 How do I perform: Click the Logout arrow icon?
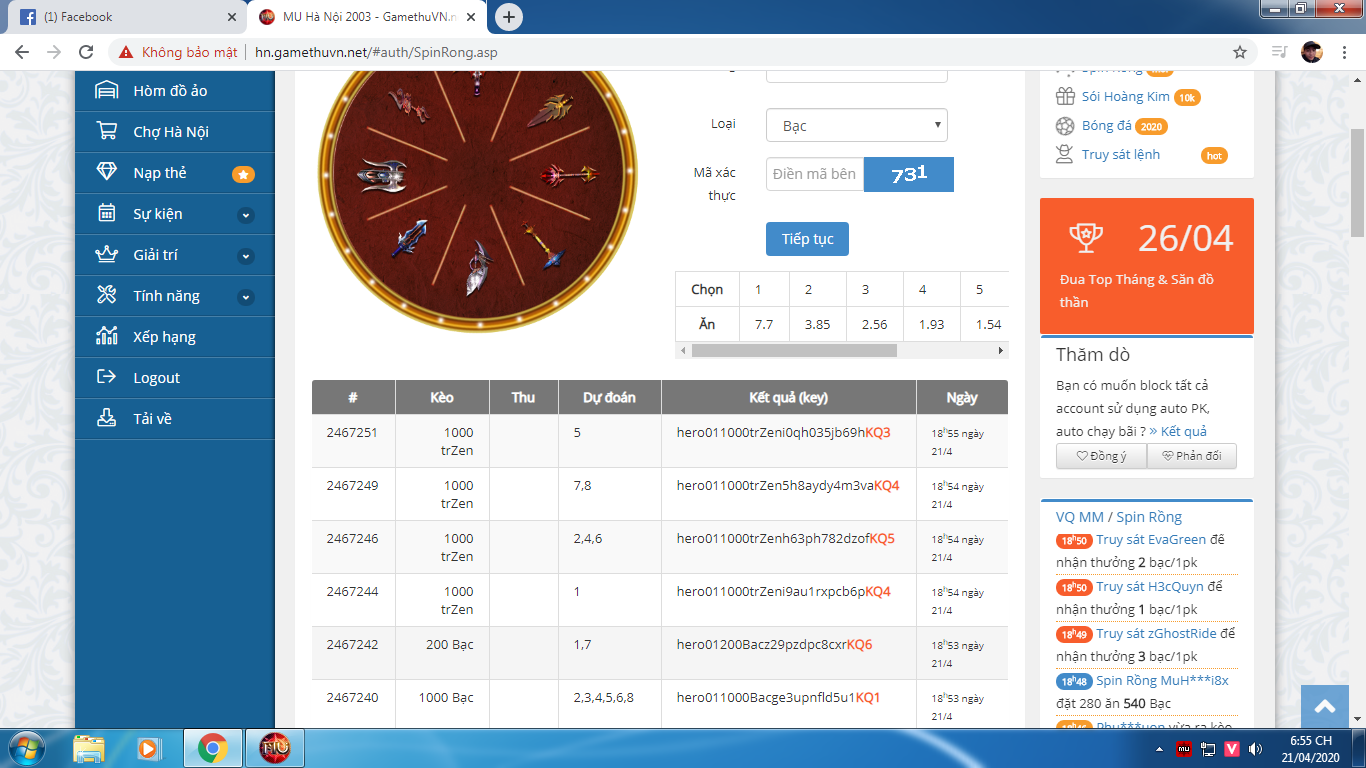coord(106,378)
